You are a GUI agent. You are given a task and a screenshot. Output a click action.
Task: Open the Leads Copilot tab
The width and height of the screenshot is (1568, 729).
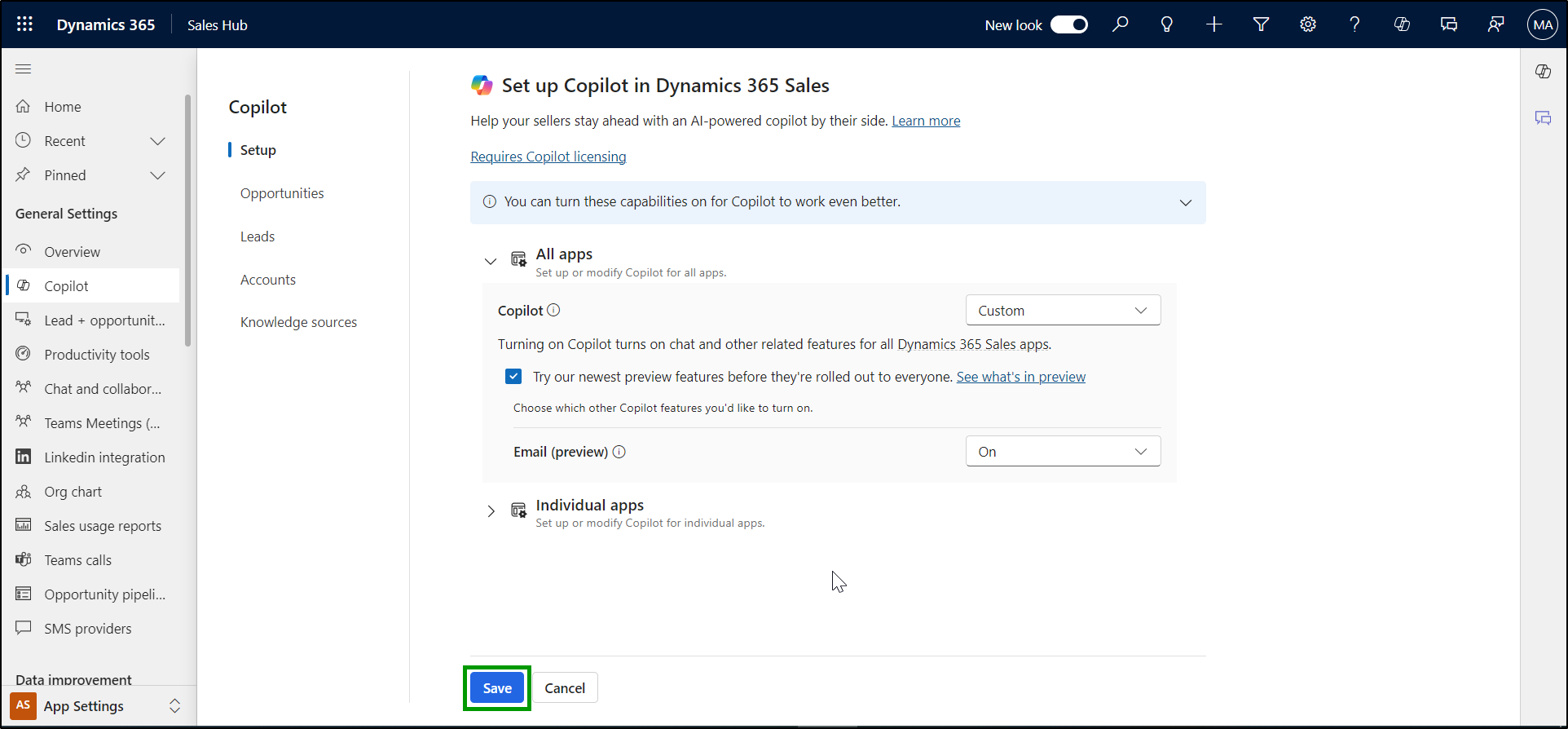point(258,236)
